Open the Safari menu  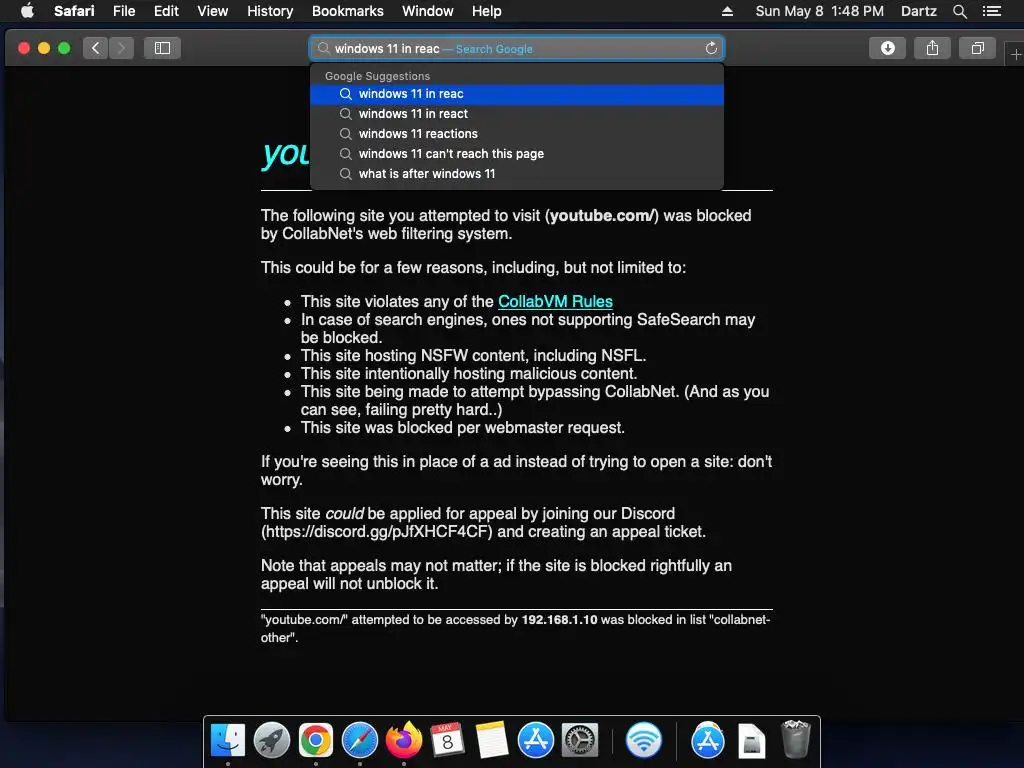(x=74, y=11)
